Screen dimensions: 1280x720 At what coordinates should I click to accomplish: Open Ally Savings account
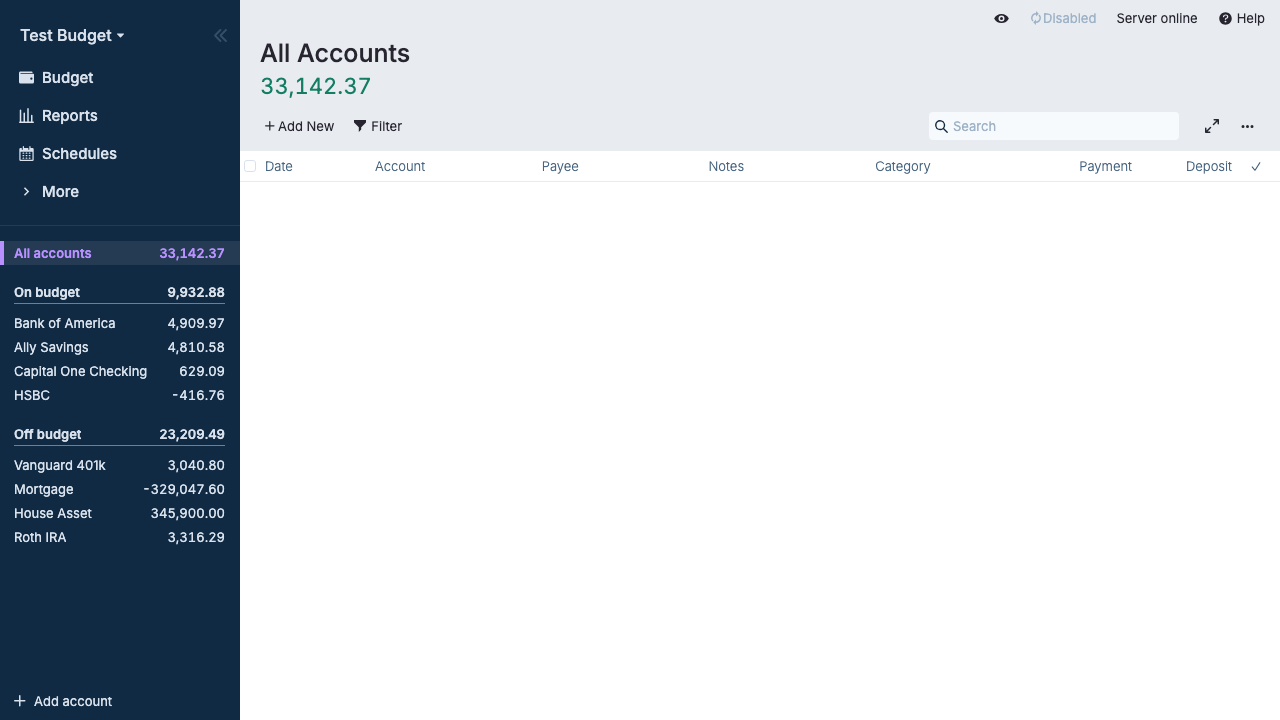point(120,347)
